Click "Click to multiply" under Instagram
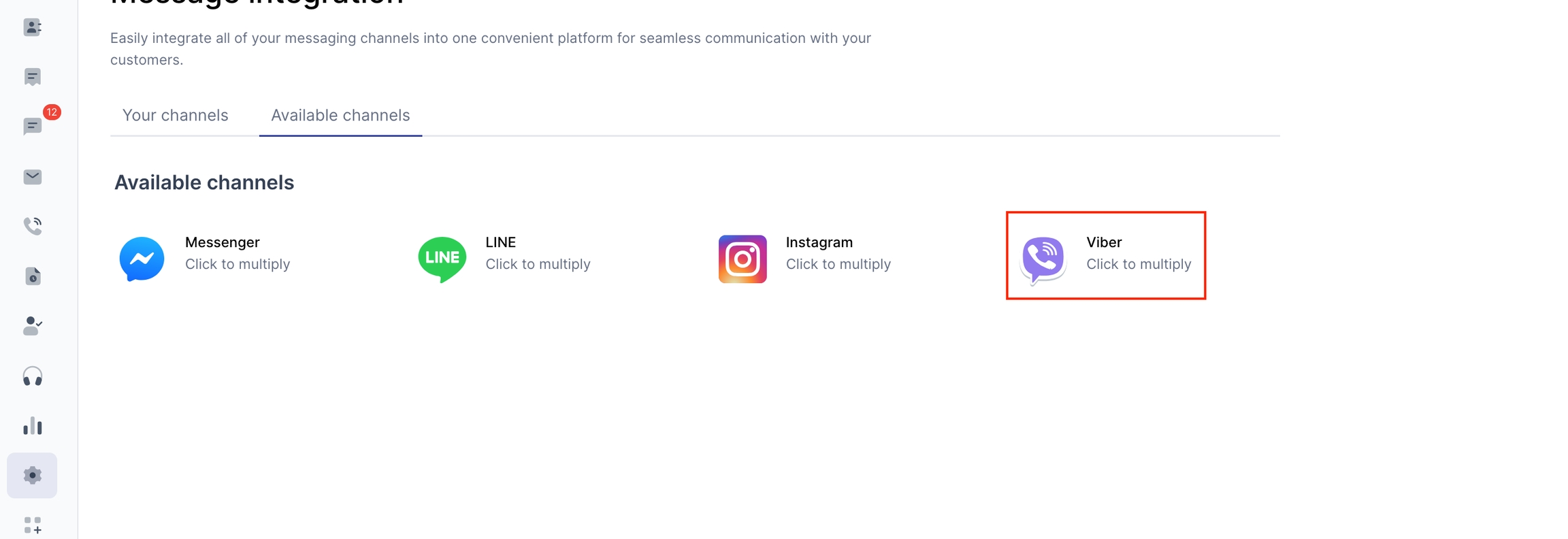Viewport: 1568px width, 539px height. [838, 264]
